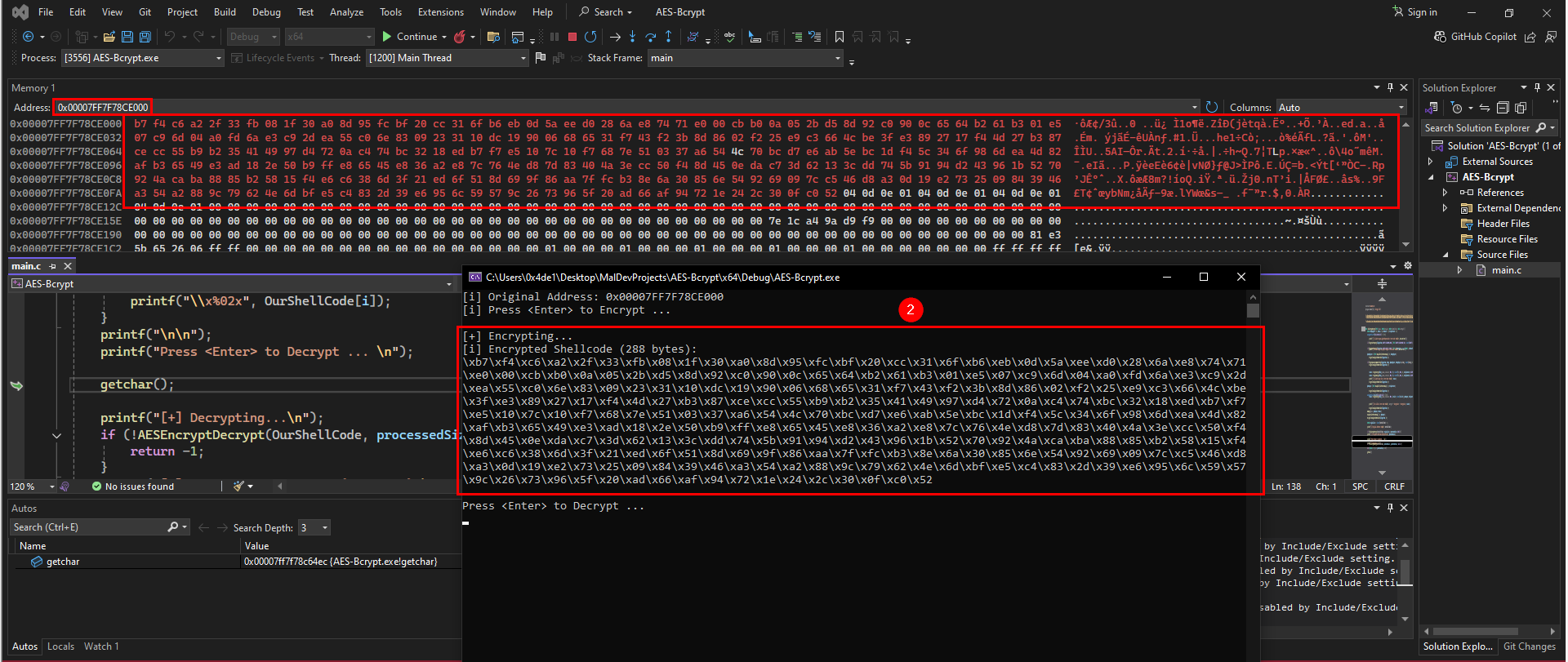Screen dimensions: 1568x662
Task: Open editor settings gear above the code
Action: point(1408,266)
